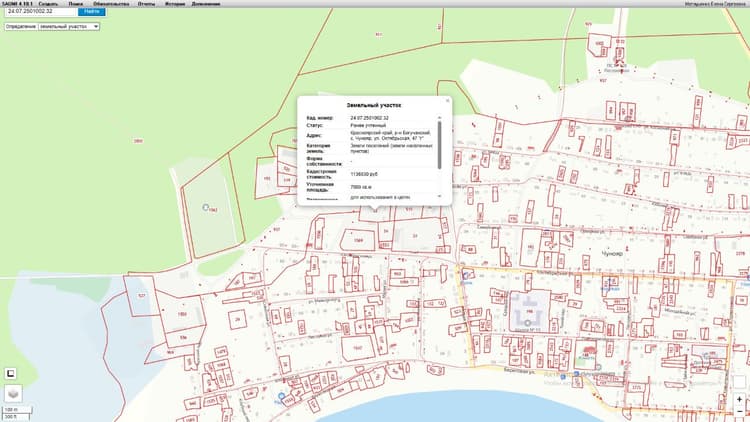Screen dimensions: 750x422
Task: Open the Поиск menu
Action: pos(76,4)
